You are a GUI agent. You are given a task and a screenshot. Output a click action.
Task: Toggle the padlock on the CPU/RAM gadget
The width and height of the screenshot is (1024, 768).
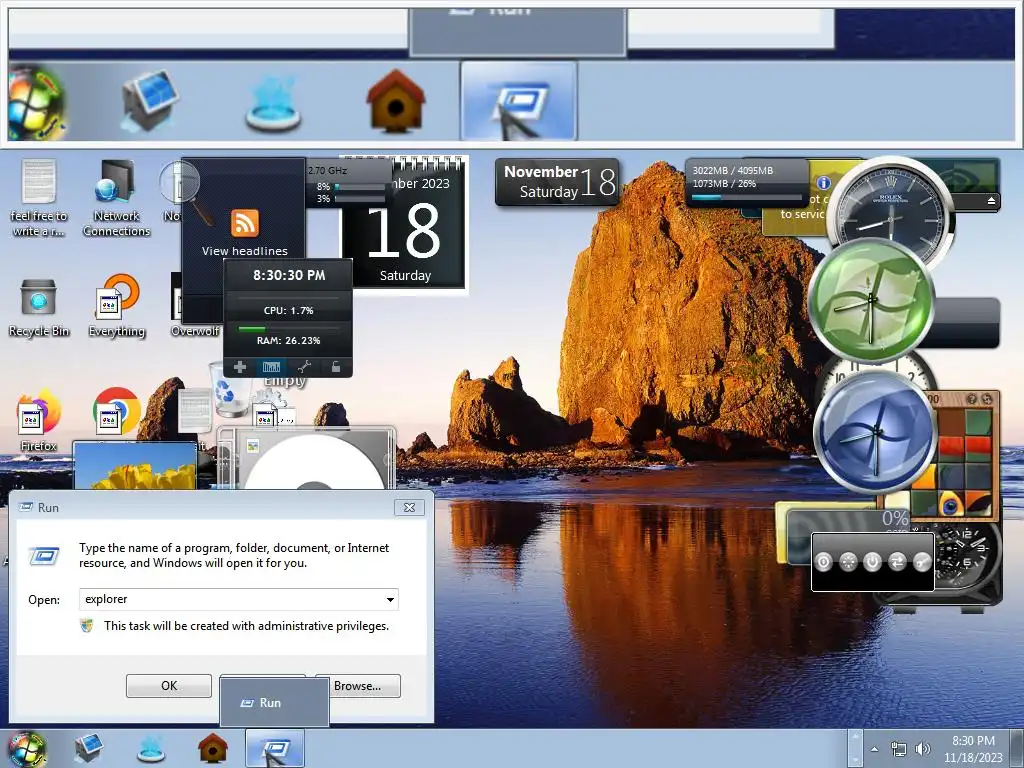pos(336,367)
